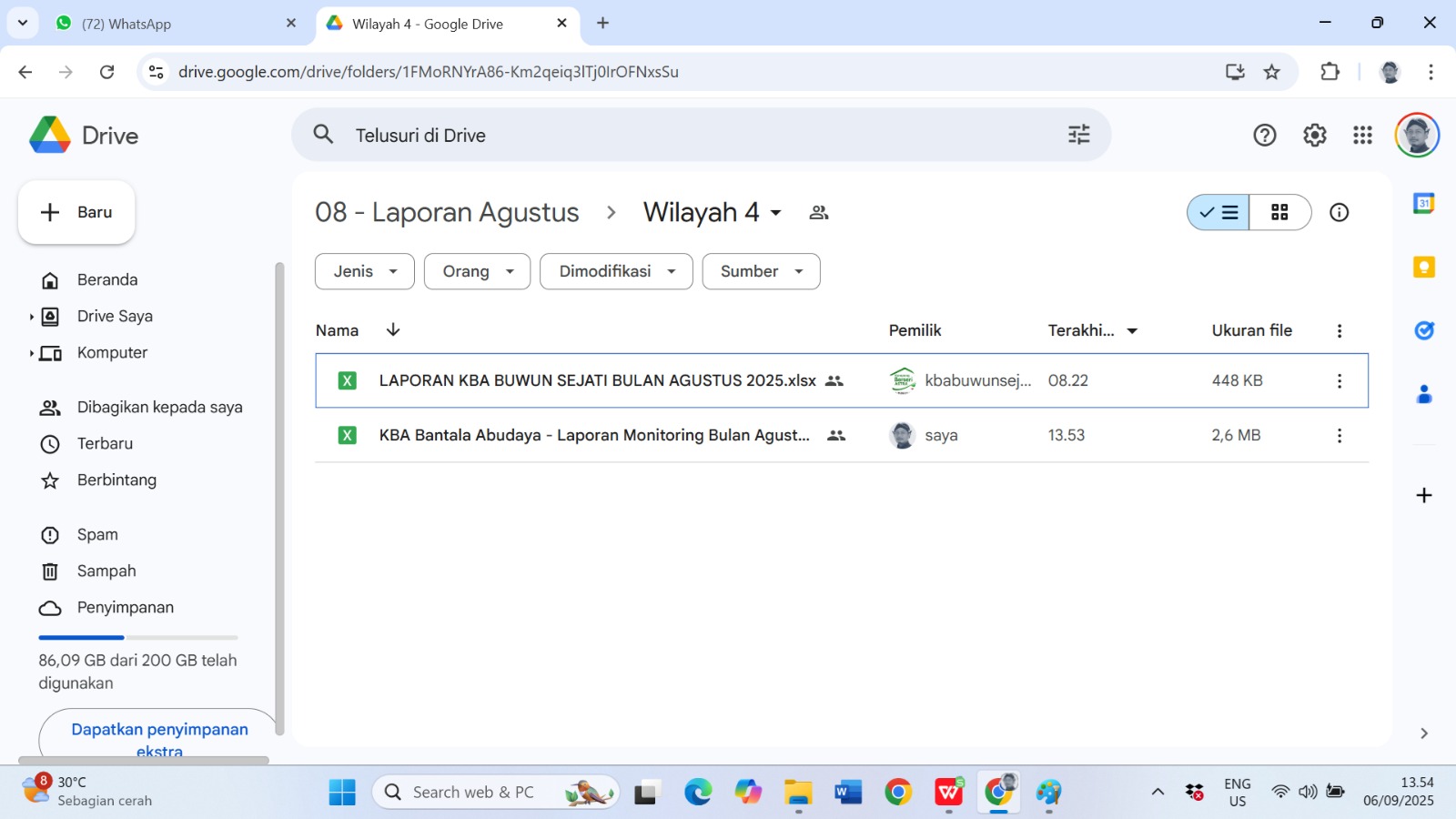Image resolution: width=1456 pixels, height=819 pixels.
Task: Expand the Jenis filter dropdown
Action: (x=365, y=271)
